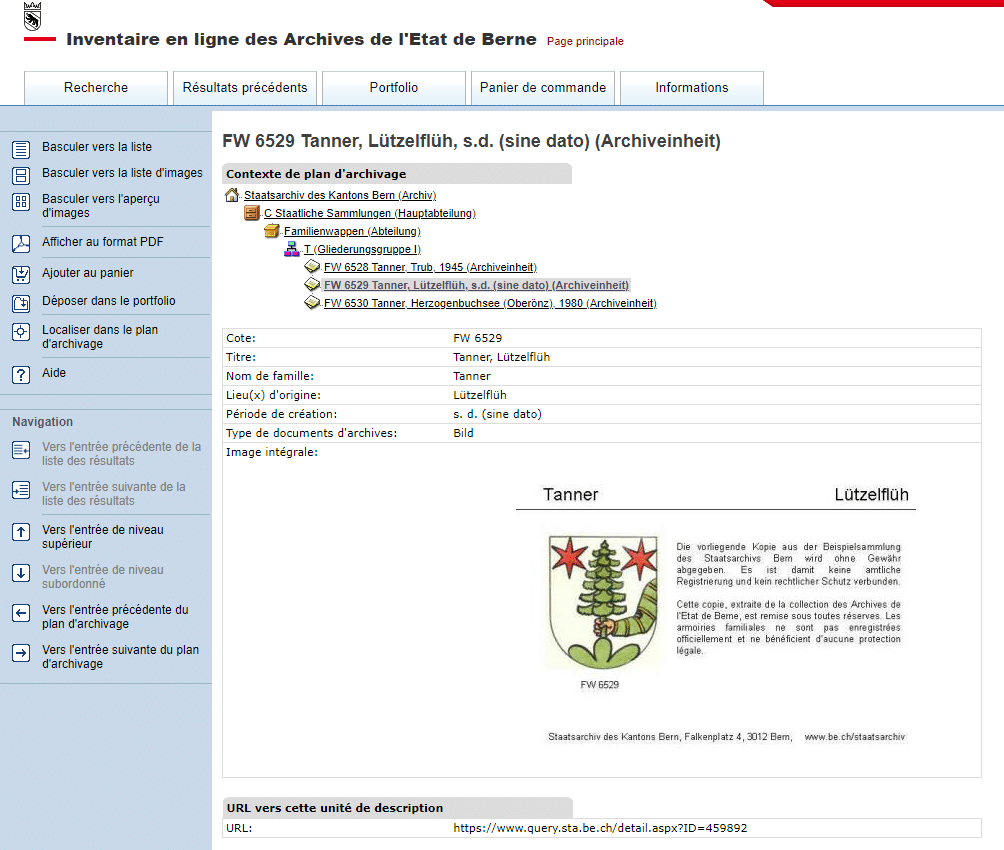Click the Titre value 'Tanner, Lützelflüh'
The image size is (1004, 850).
pos(501,357)
